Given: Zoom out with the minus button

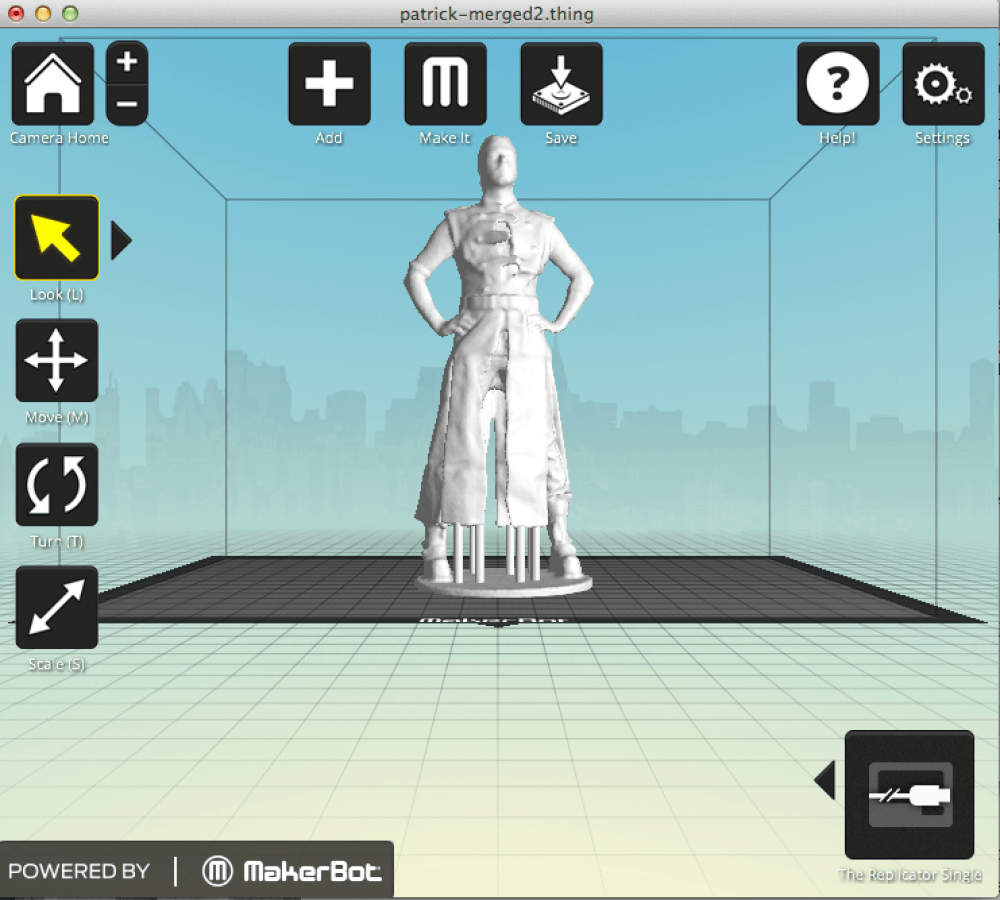Looking at the screenshot, I should point(127,103).
